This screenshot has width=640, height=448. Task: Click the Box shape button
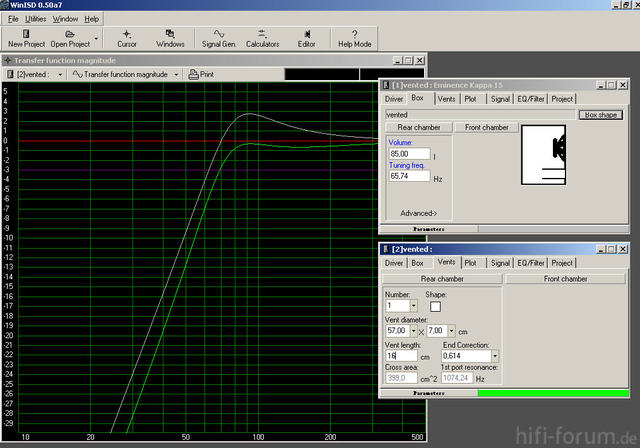pos(600,115)
